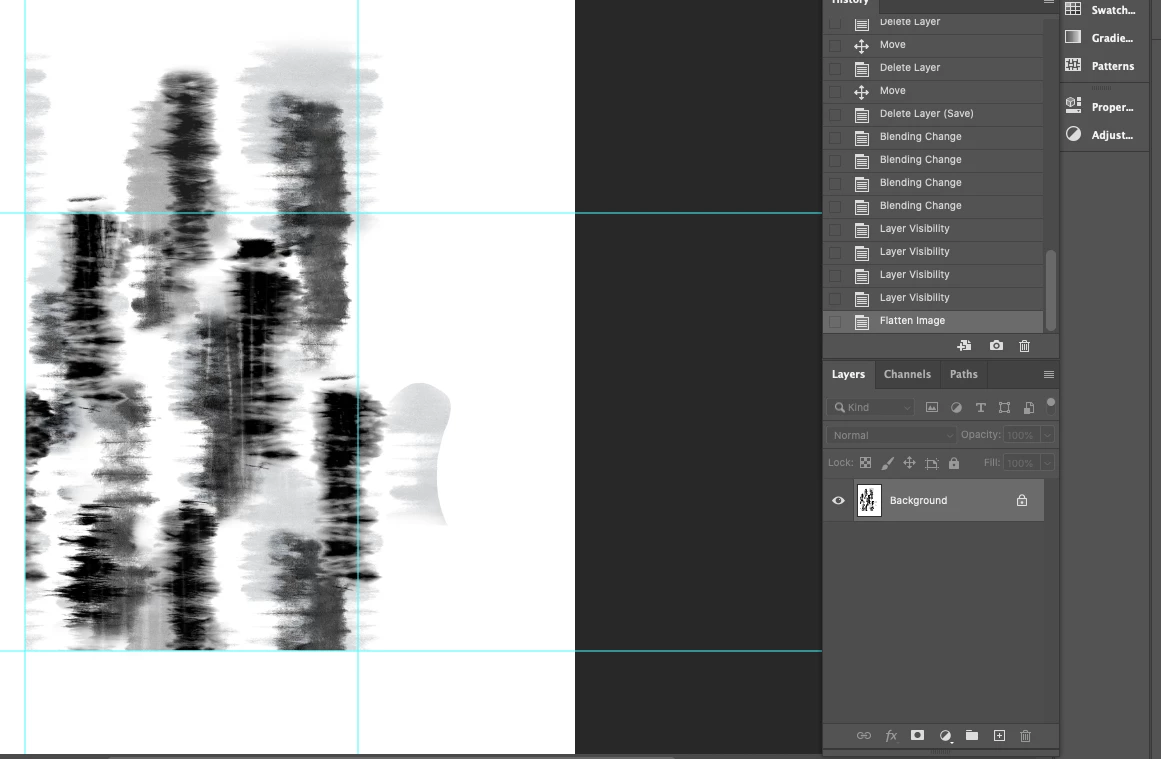Select the Background layer thumbnail
1161x759 pixels.
coord(869,501)
